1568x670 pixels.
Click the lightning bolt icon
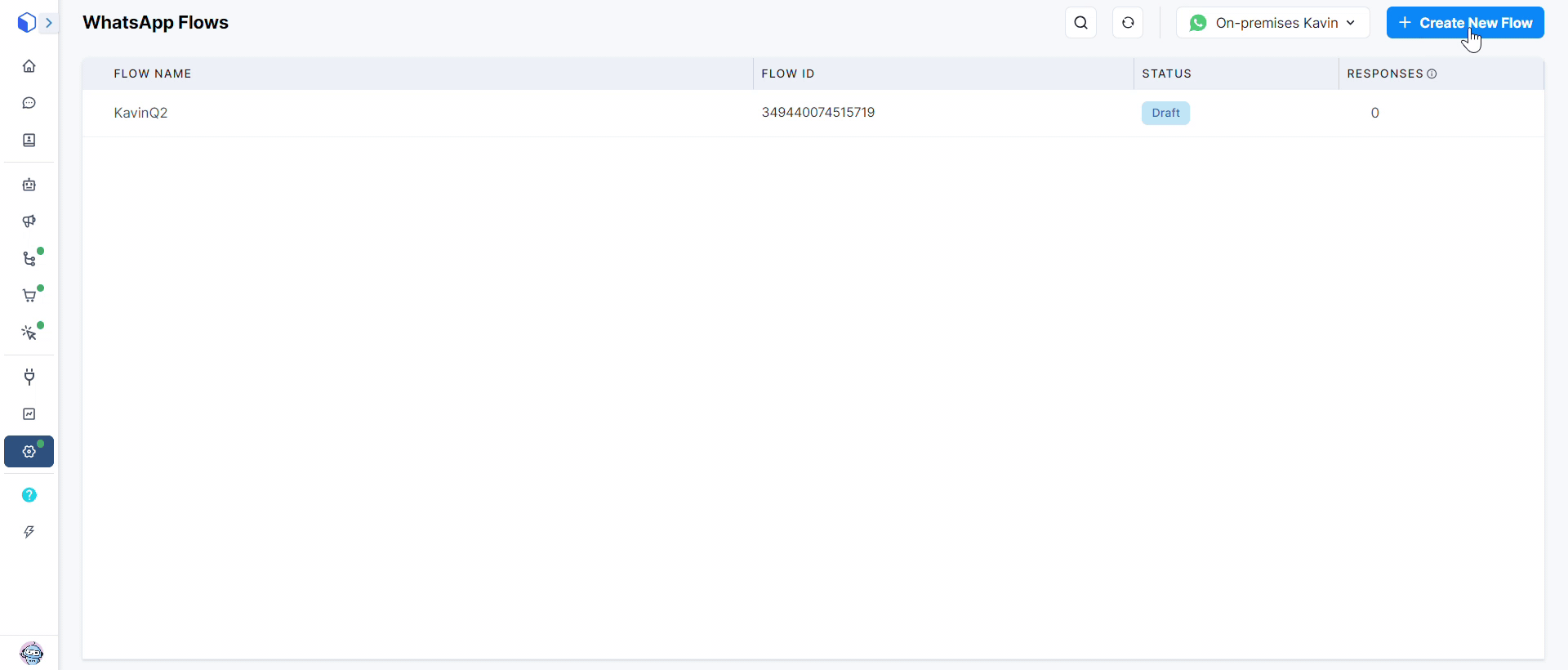(x=29, y=532)
